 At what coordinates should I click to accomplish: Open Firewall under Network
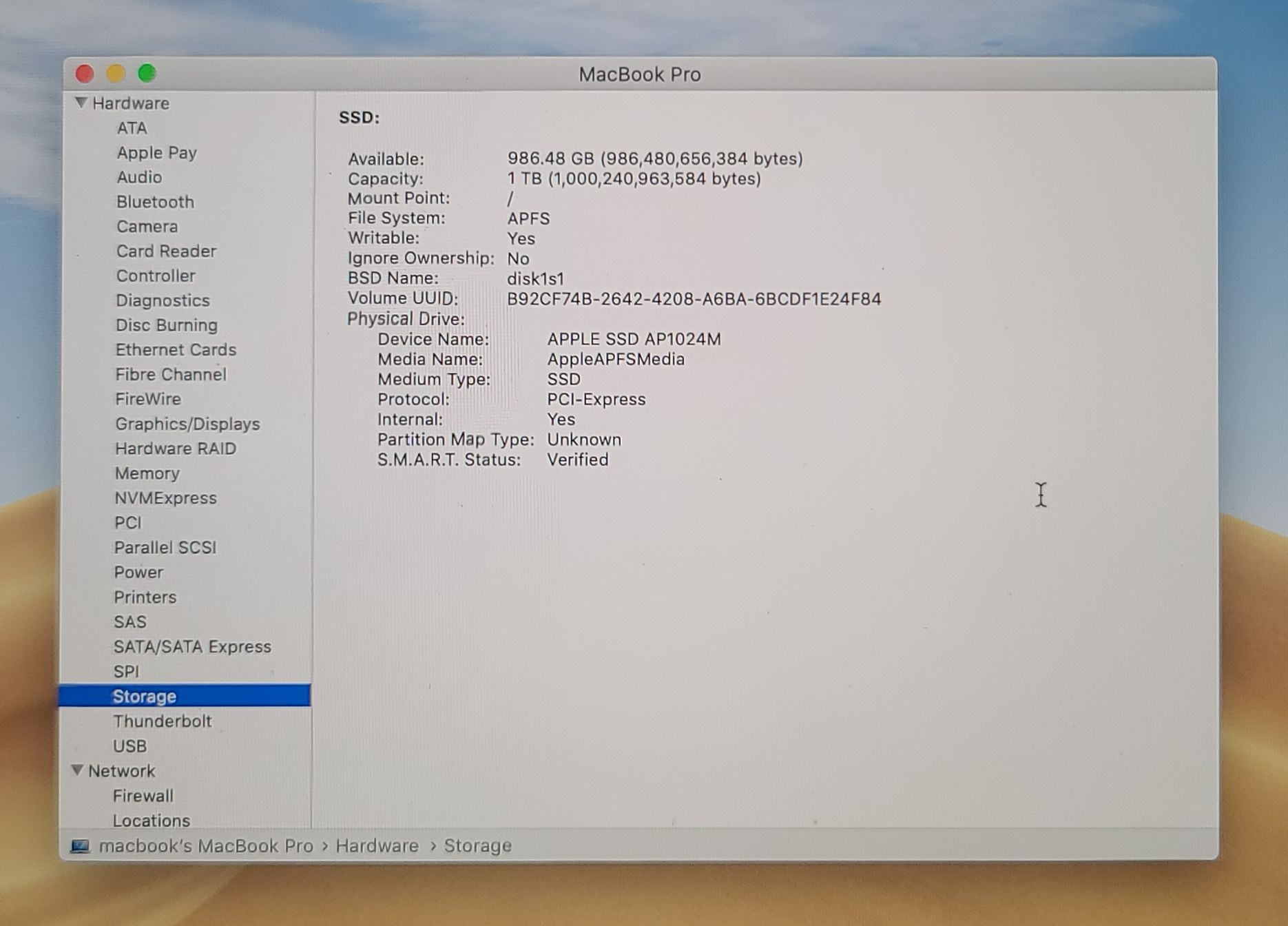coord(143,796)
